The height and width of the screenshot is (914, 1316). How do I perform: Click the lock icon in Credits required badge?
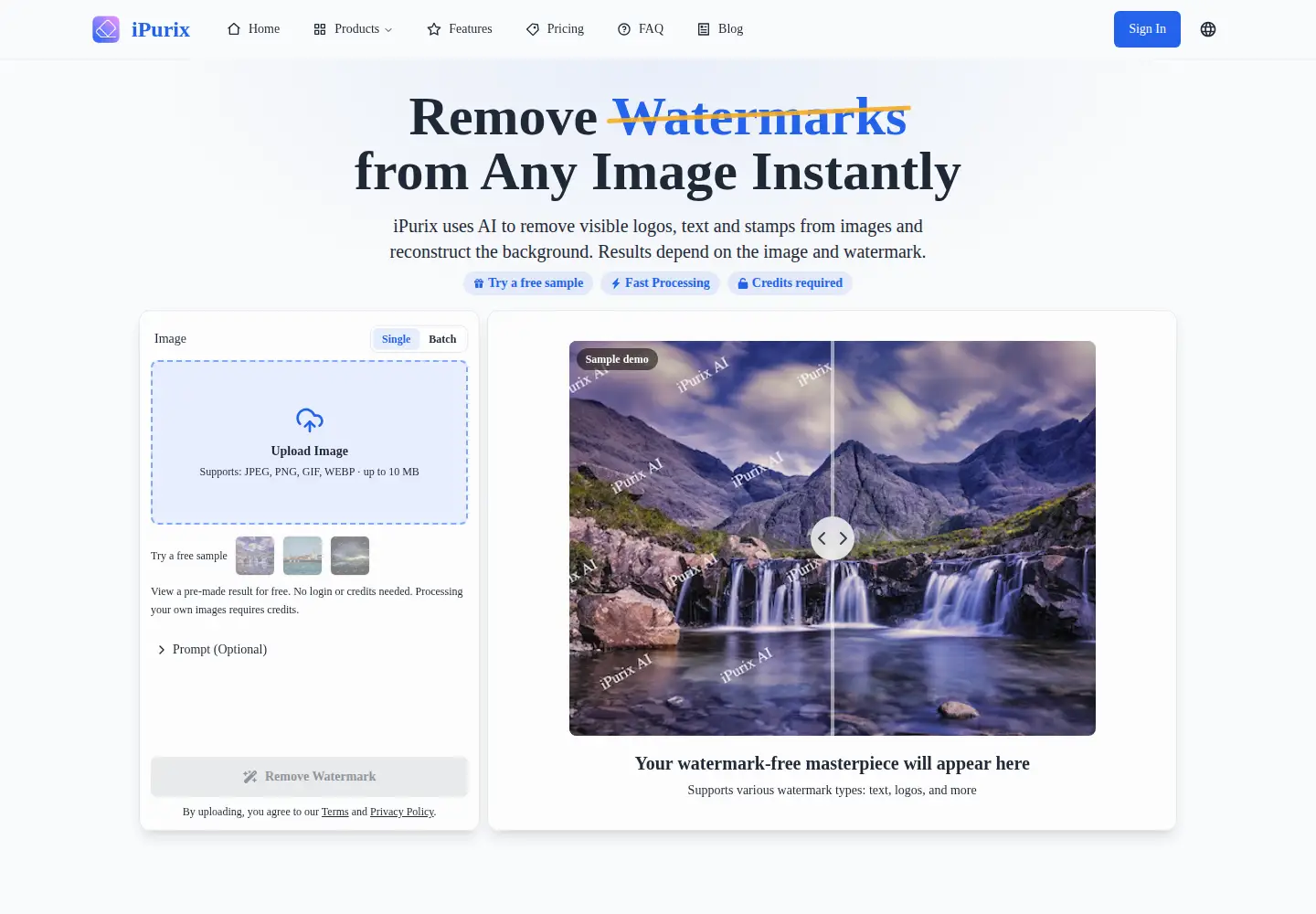click(x=743, y=283)
